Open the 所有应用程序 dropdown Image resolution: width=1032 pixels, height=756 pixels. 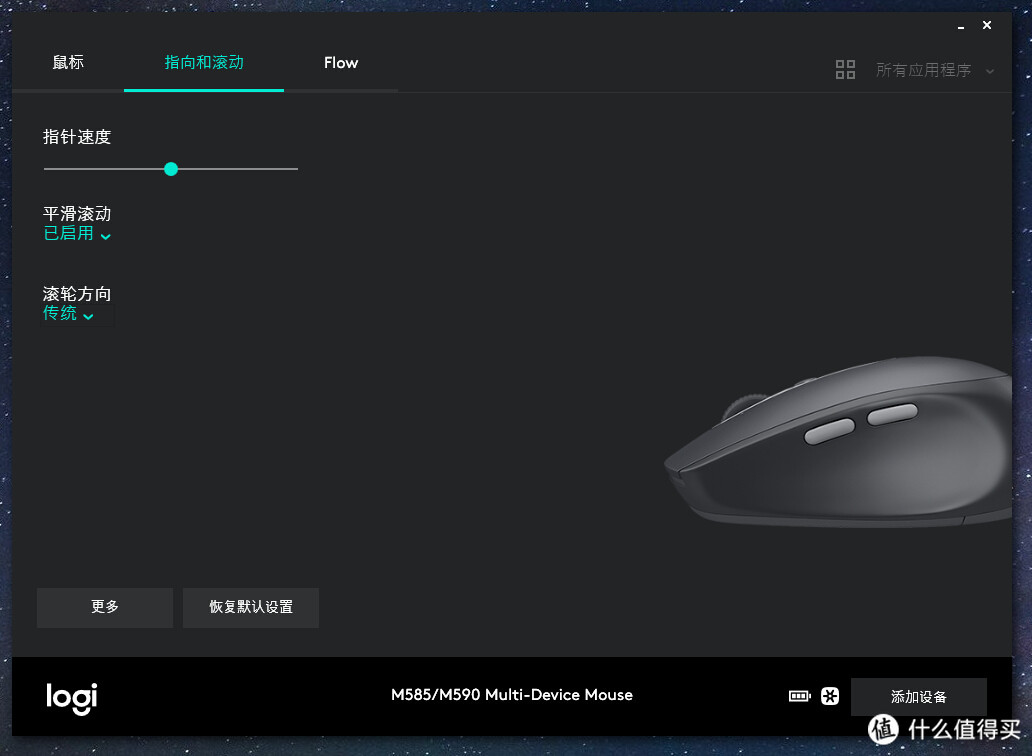coord(934,70)
